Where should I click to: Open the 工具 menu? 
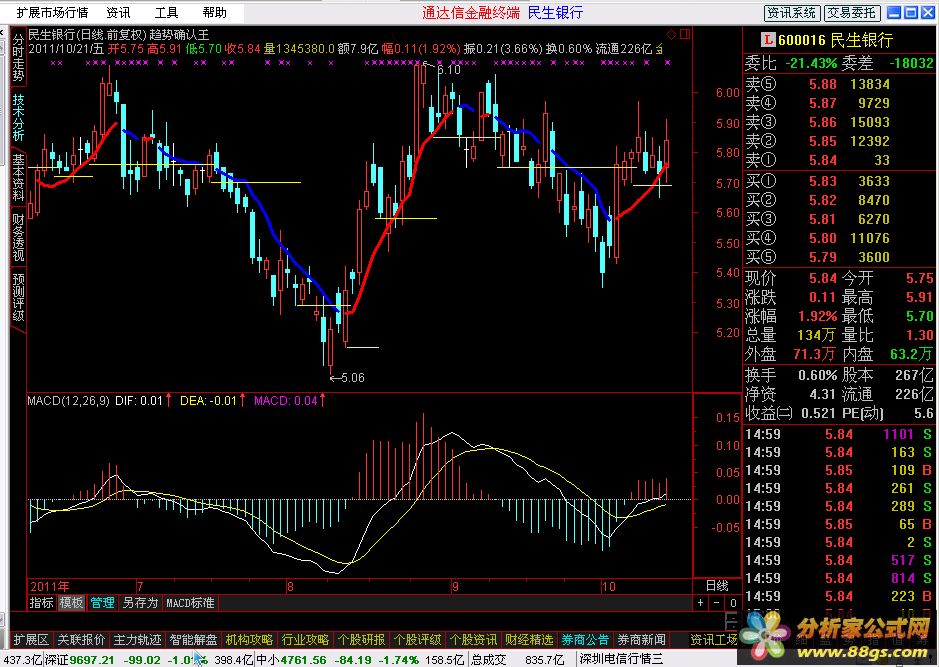click(166, 12)
